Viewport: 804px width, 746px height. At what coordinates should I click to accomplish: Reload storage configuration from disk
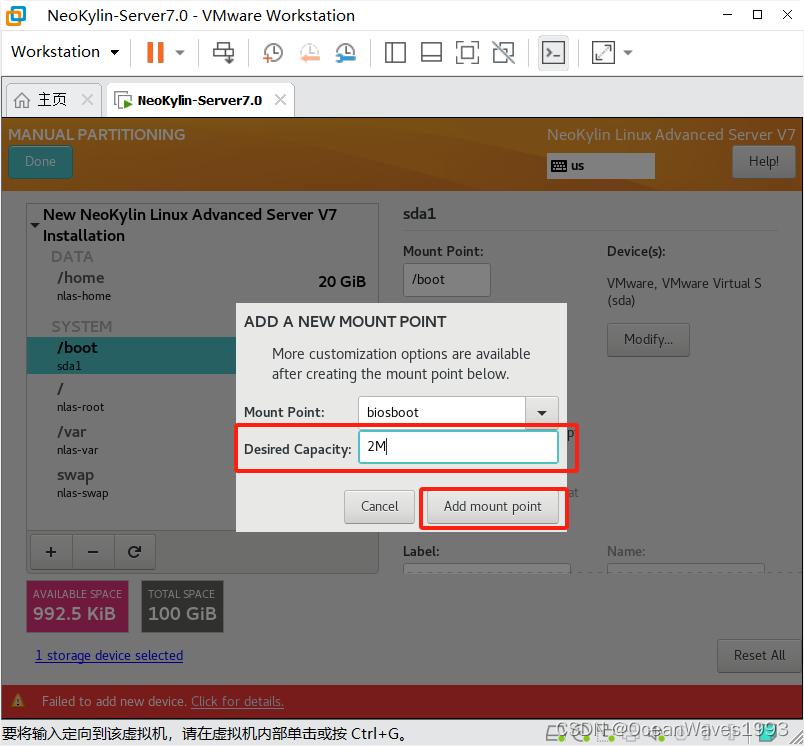(x=135, y=552)
